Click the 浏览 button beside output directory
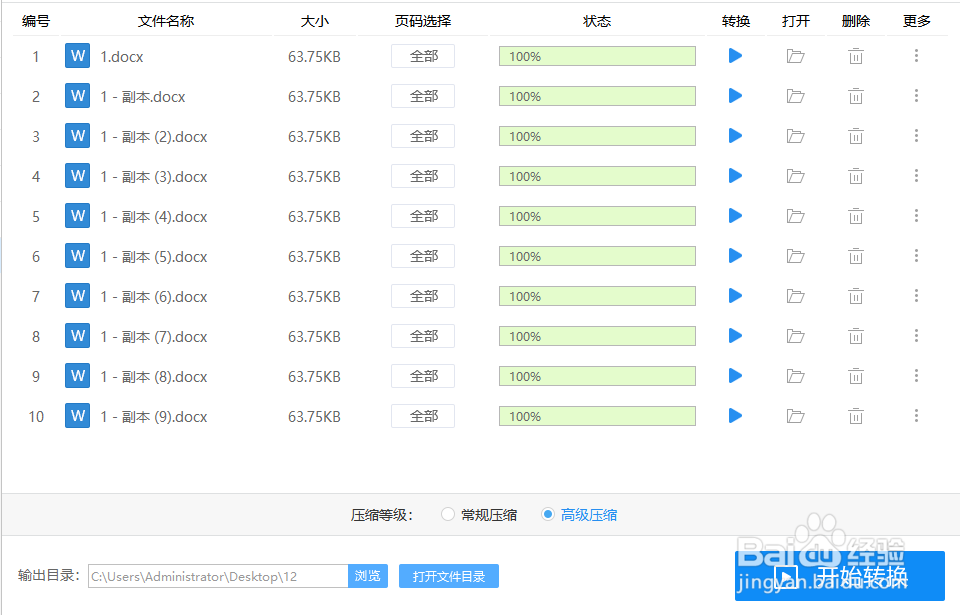 coord(368,576)
